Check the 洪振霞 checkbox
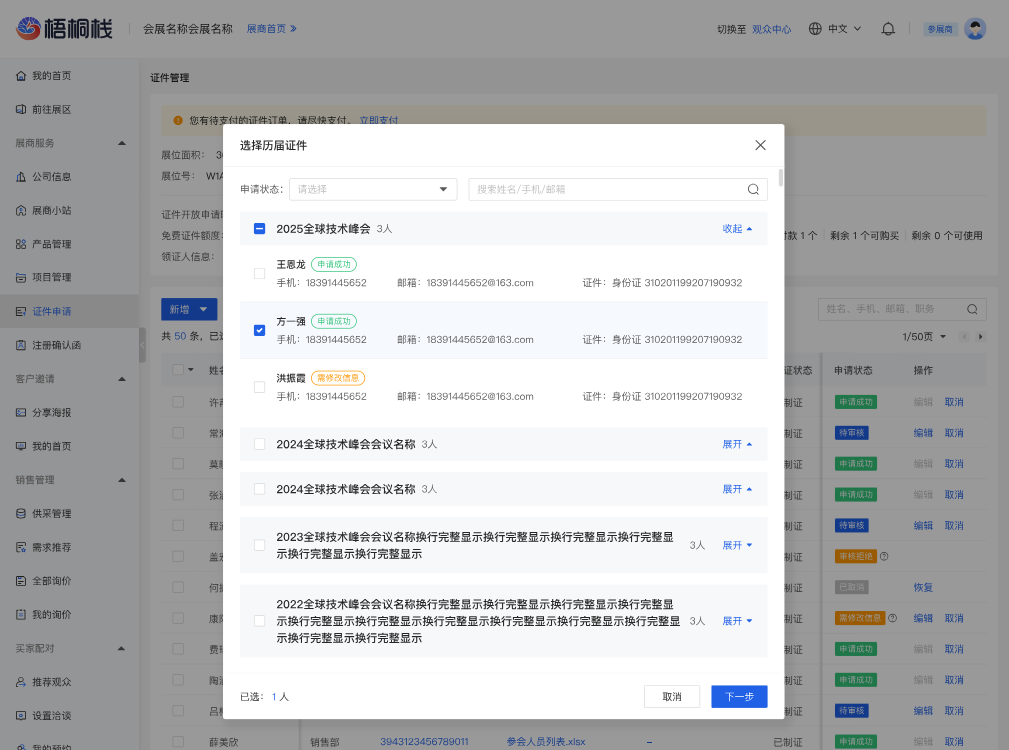Image resolution: width=1009 pixels, height=750 pixels. tap(260, 387)
